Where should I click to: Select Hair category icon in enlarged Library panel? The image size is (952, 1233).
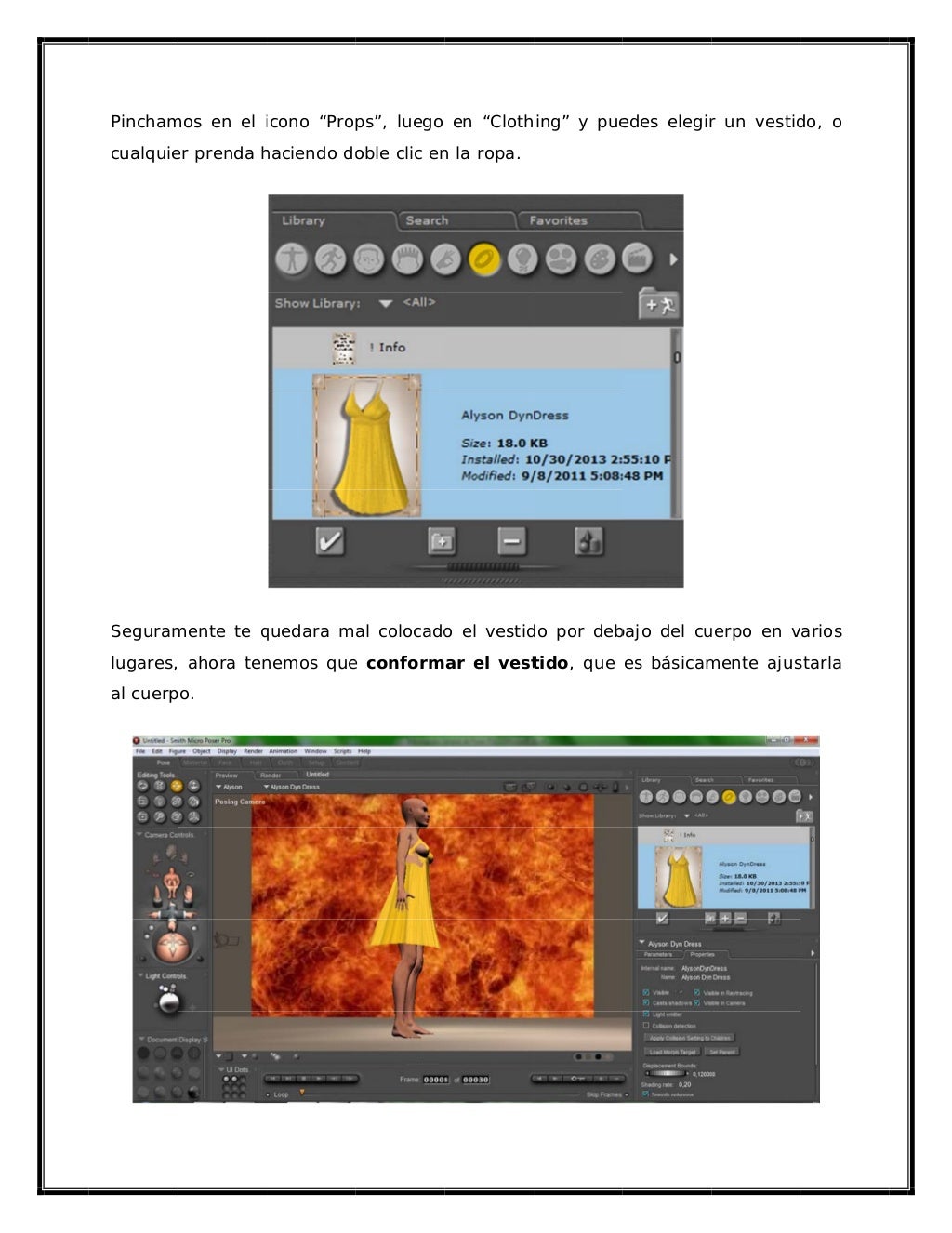point(407,259)
